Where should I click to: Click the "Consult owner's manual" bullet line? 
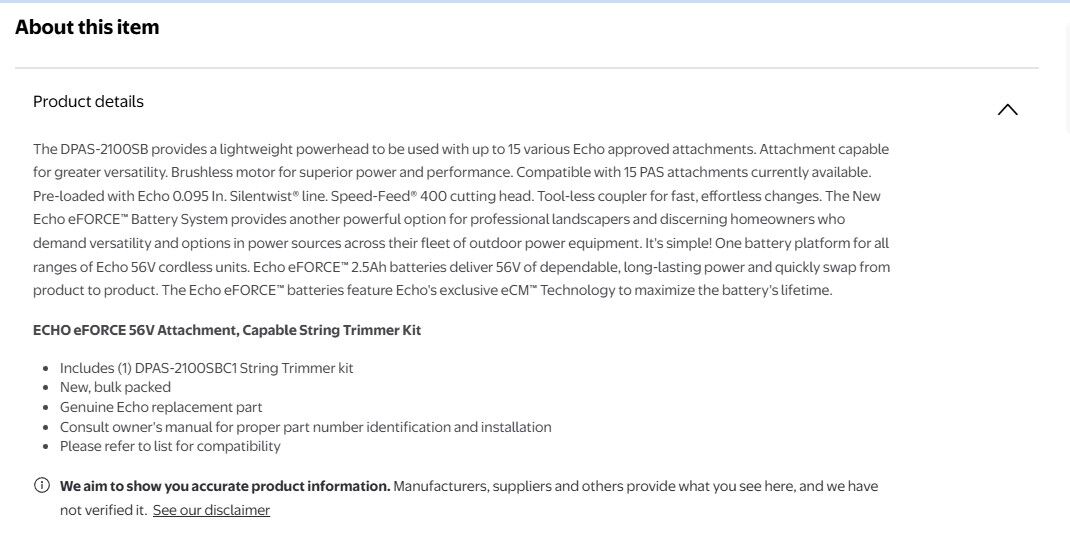click(x=305, y=427)
